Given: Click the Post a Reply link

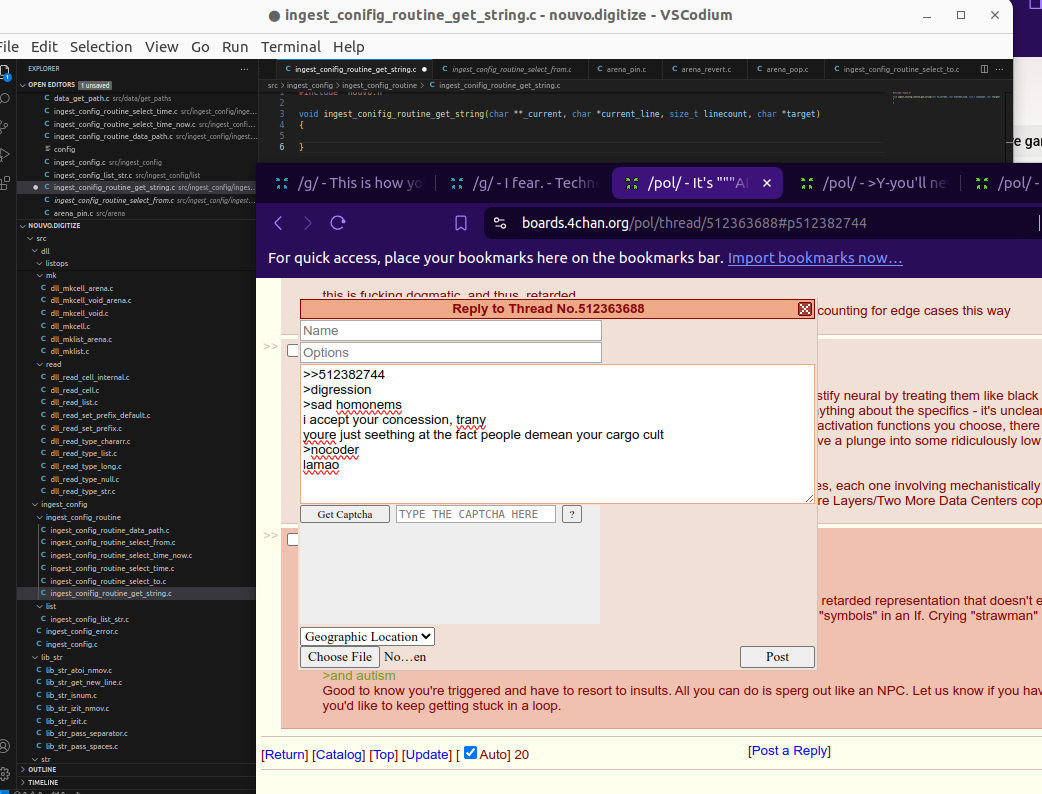Looking at the screenshot, I should [x=789, y=751].
